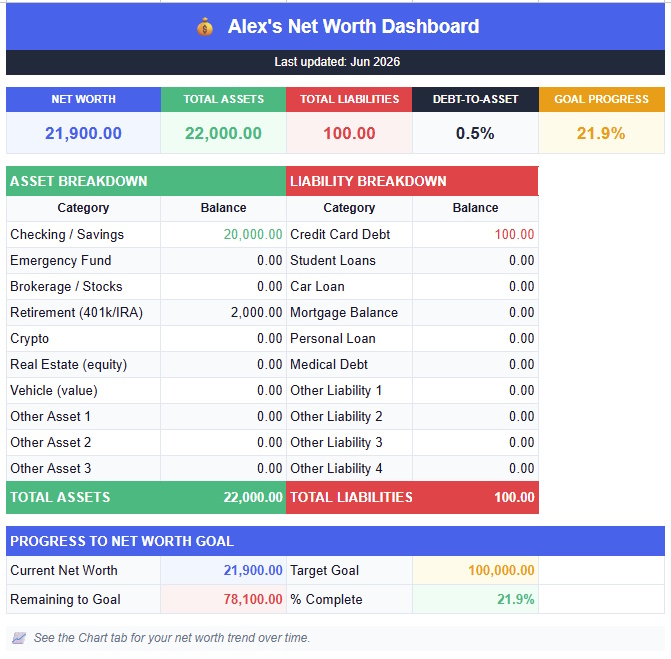
Task: Select the green 21.9% complete cell
Action: tap(475, 600)
